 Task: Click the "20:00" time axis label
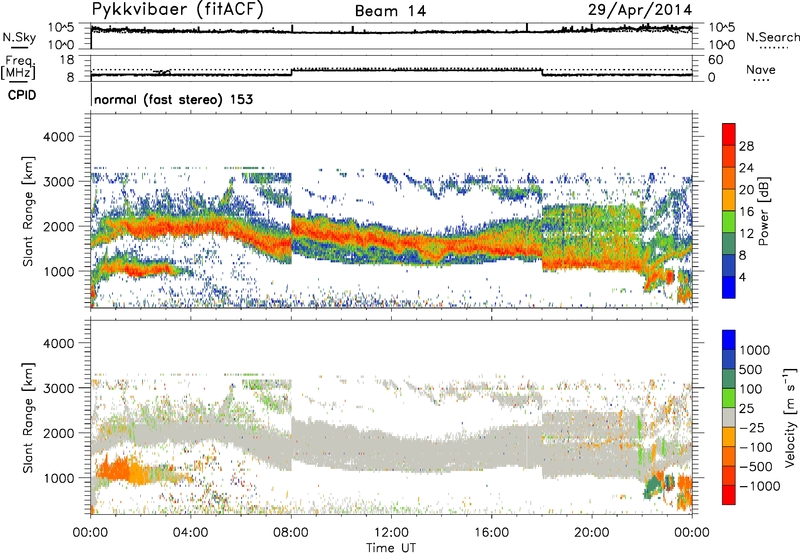pos(592,533)
